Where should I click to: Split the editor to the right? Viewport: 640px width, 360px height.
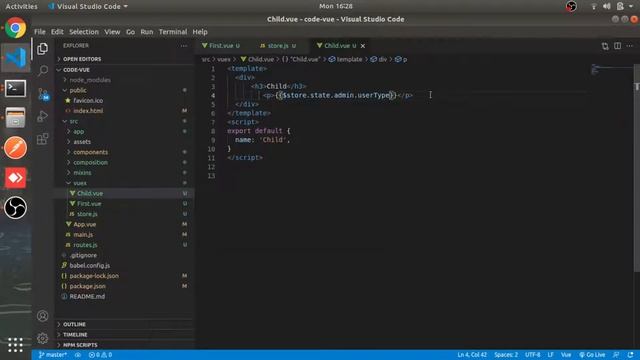618,46
